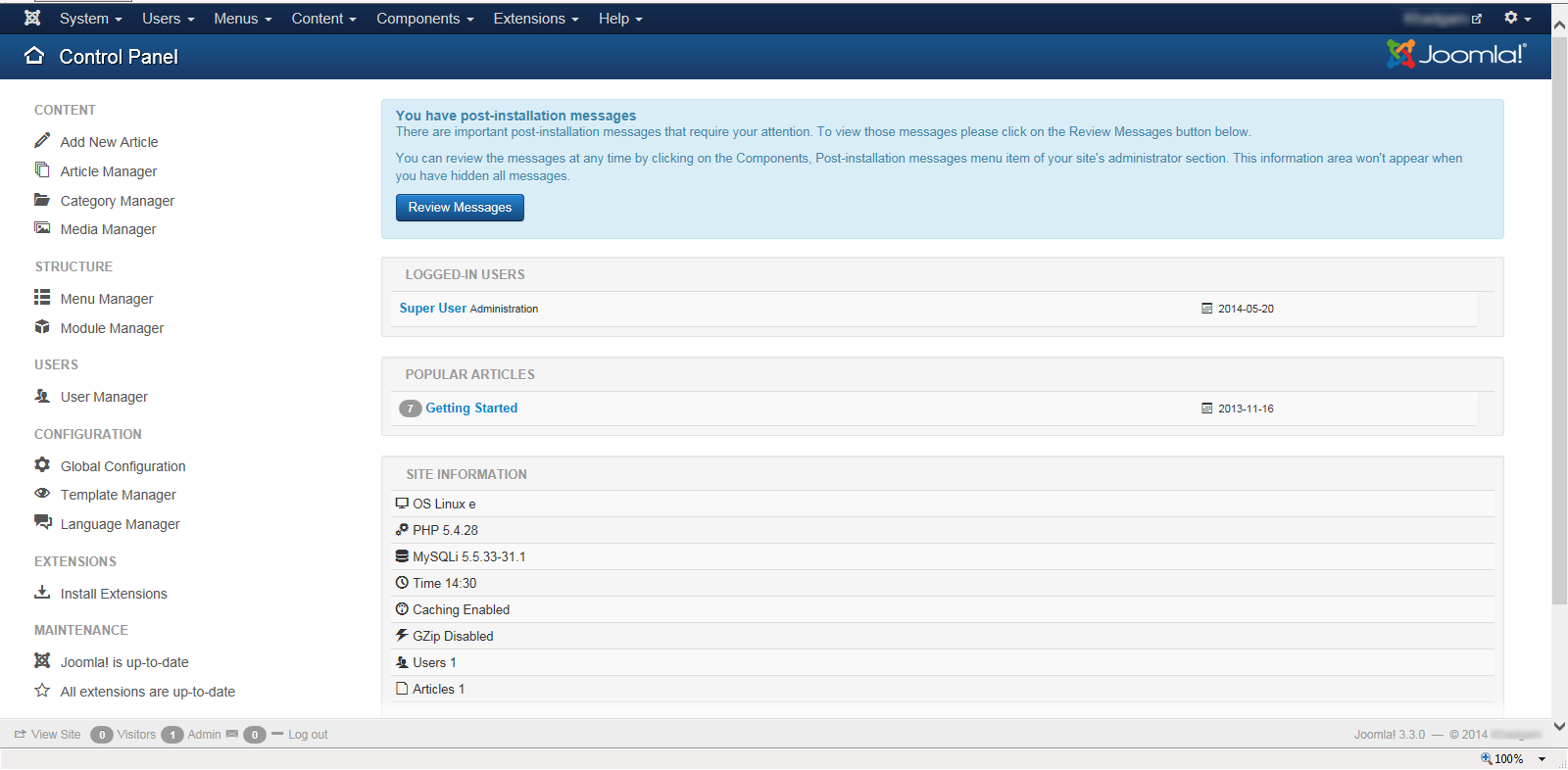Click the 'PHP 5.4.28' site information row
The width and height of the screenshot is (1568, 770).
945,530
